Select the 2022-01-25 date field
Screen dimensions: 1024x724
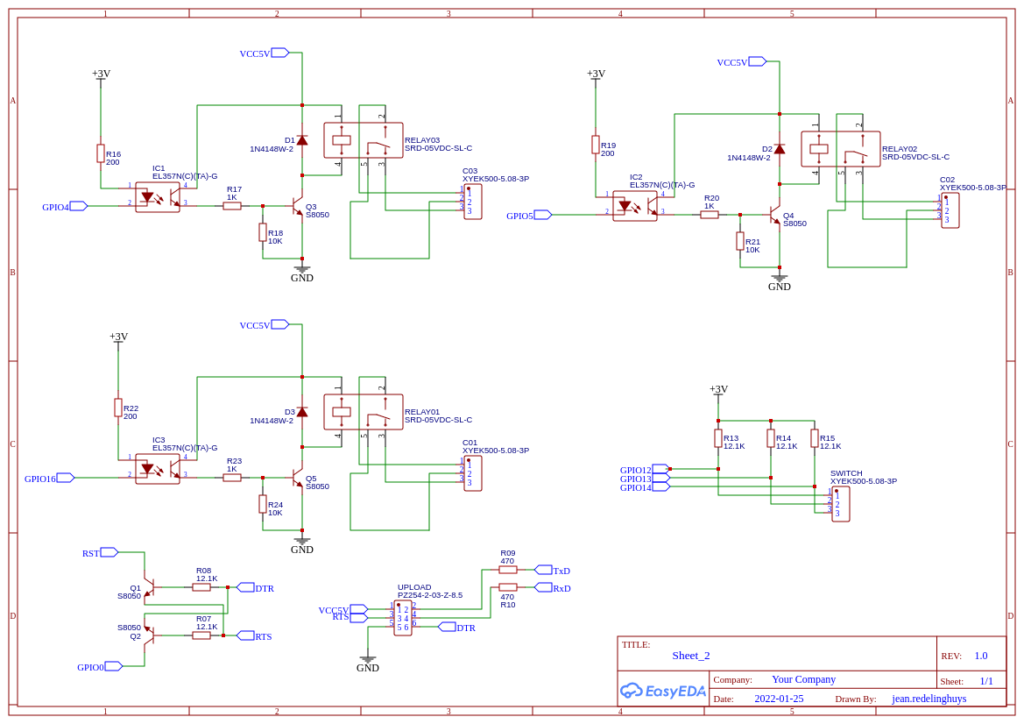pos(779,699)
